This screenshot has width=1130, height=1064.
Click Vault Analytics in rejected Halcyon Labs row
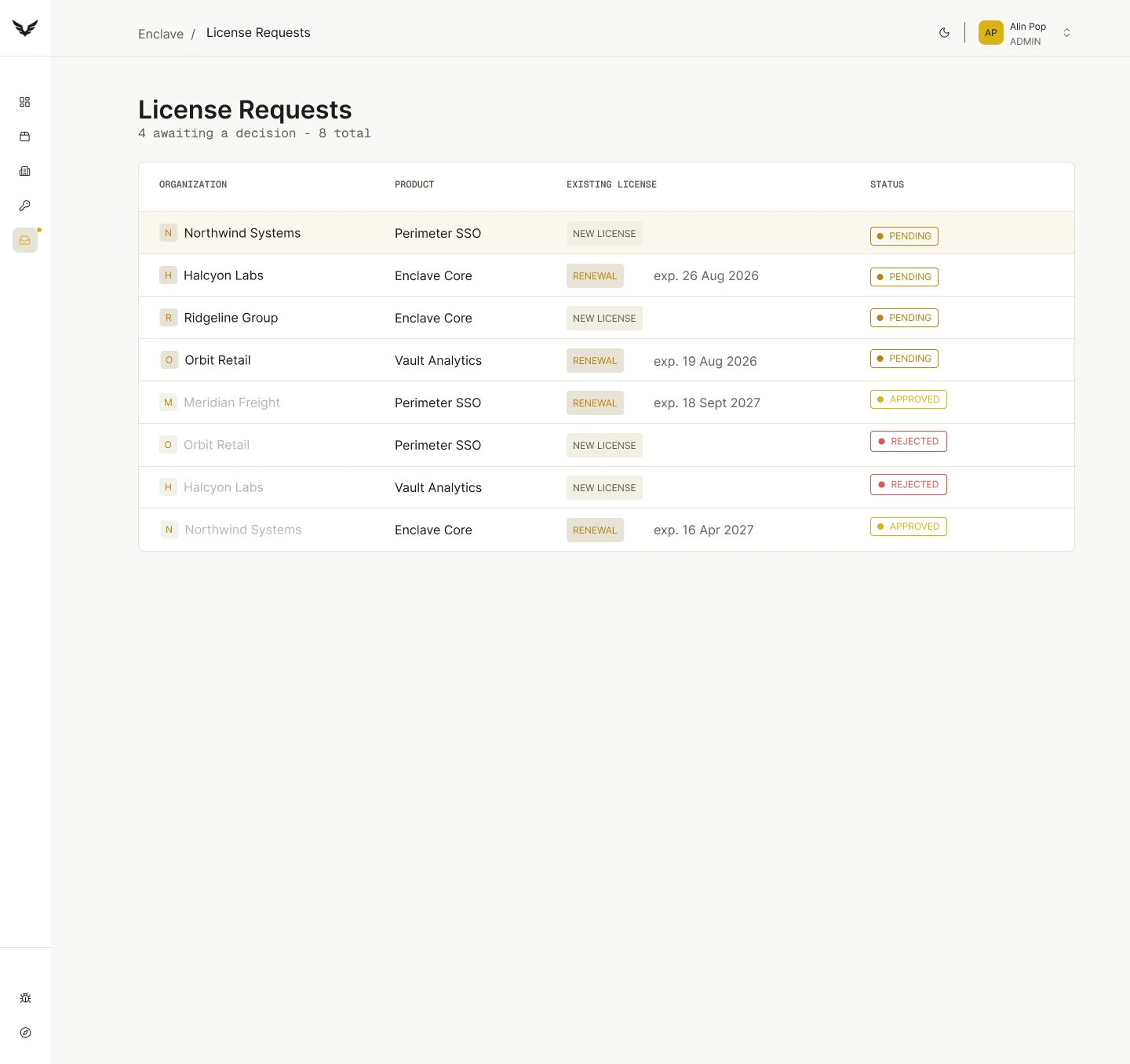click(438, 487)
